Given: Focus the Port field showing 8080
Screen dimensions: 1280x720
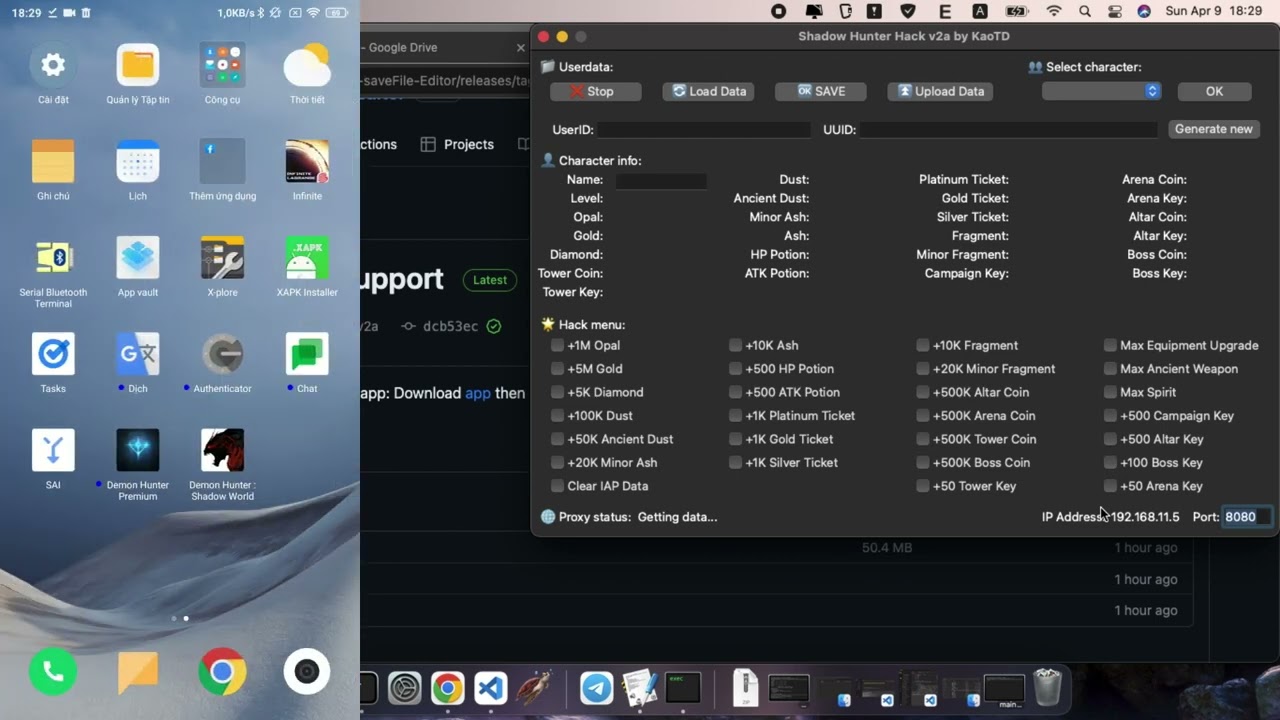Looking at the screenshot, I should coord(1247,517).
